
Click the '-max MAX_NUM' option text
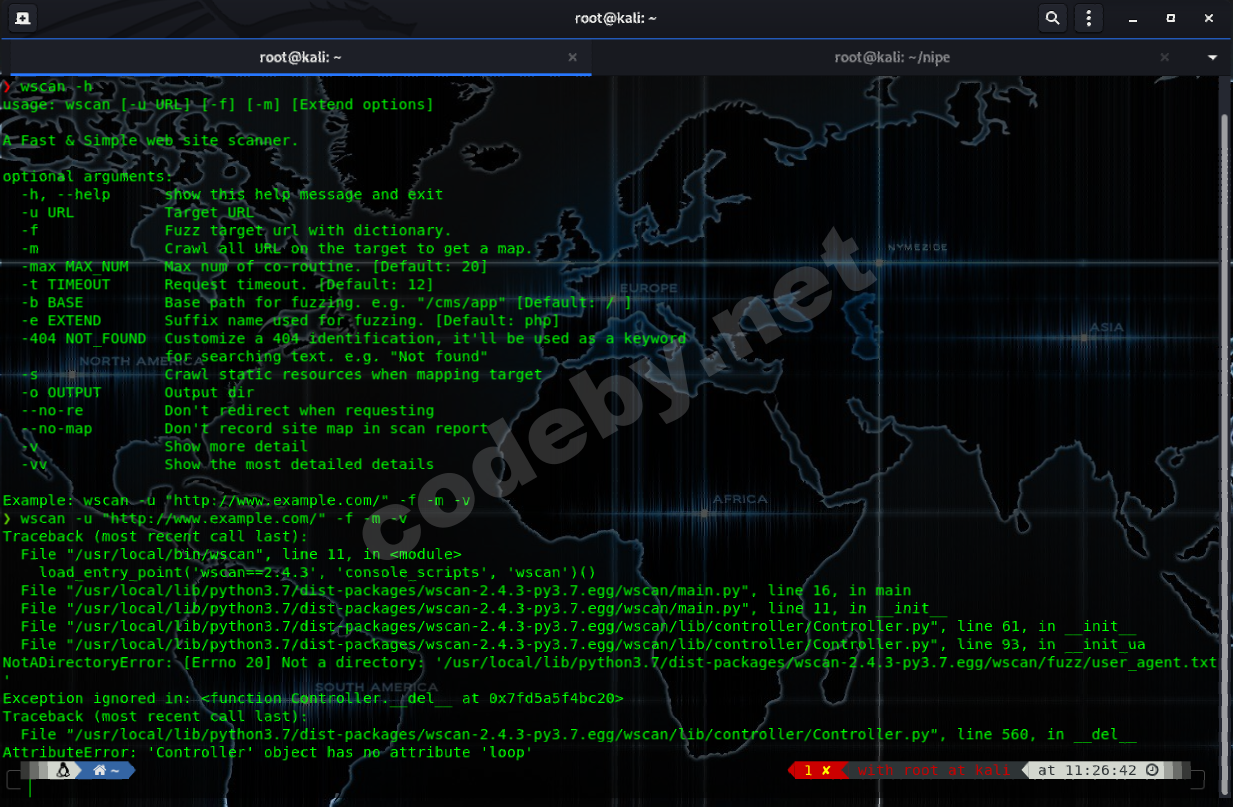pos(75,266)
